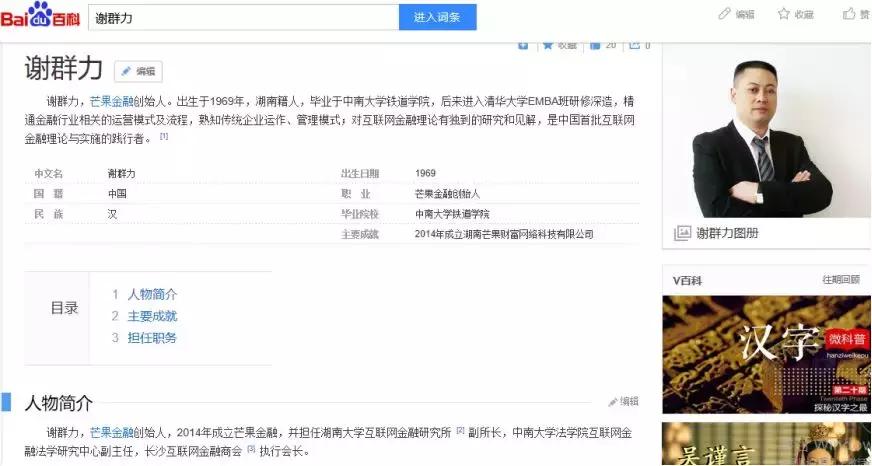Click the pencil icon beside 人物简介 heading
872x466 pixels.
613,401
